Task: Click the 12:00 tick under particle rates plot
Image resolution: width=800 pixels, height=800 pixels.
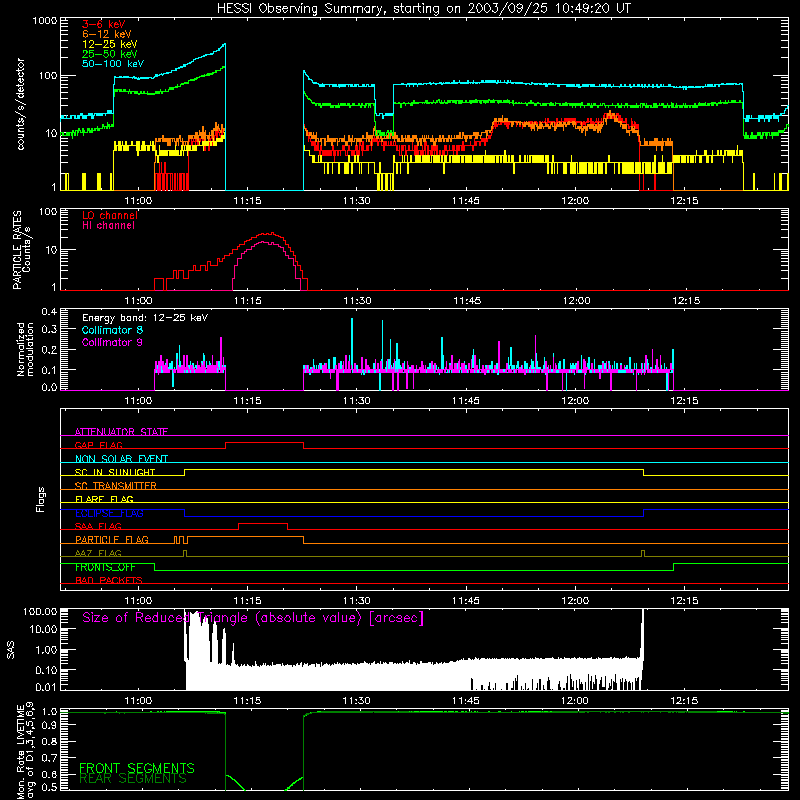Action: (576, 301)
